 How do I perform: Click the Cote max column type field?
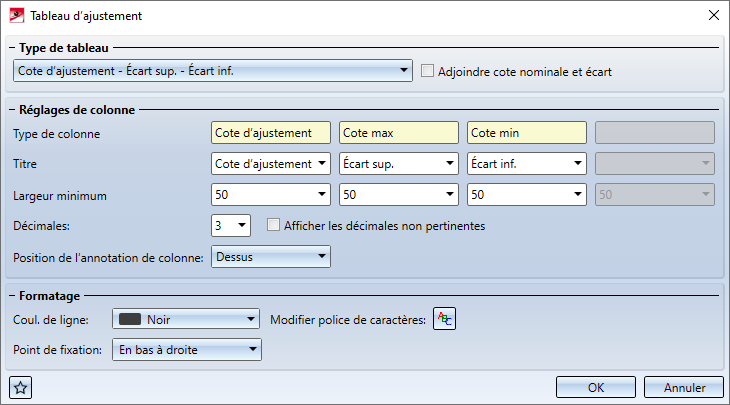398,133
